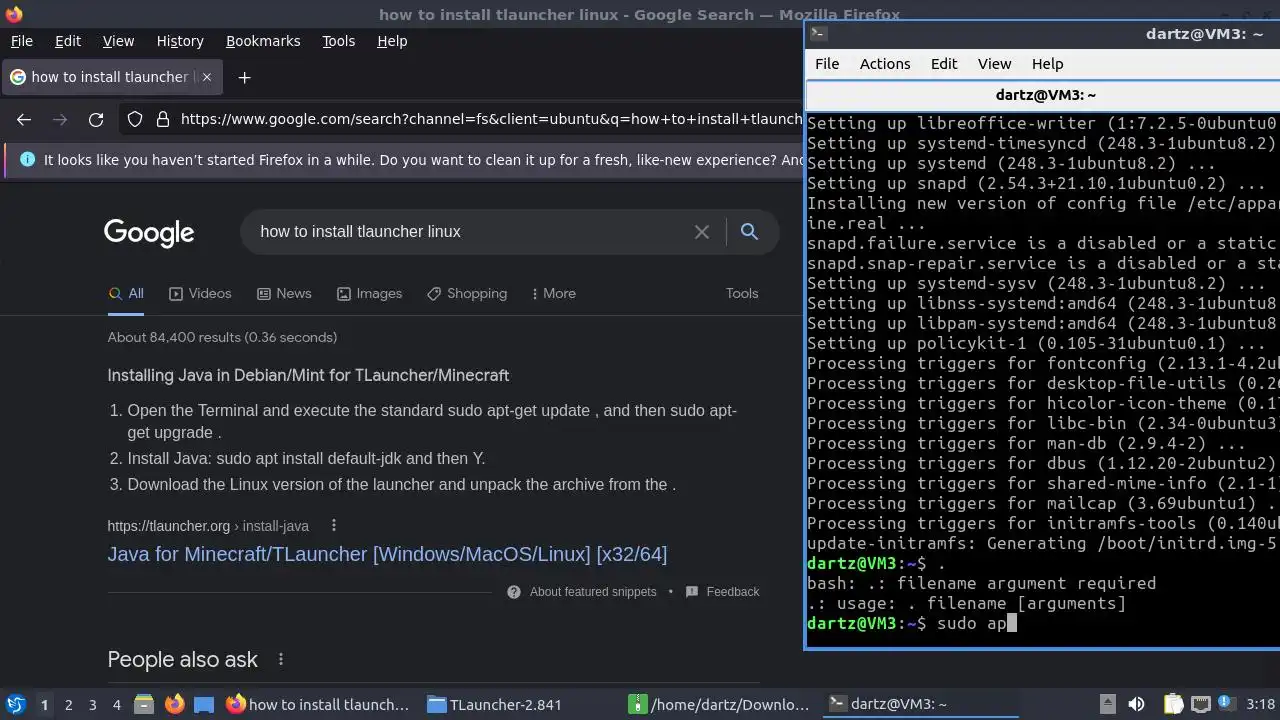Launch the file manager from the quick-launch icon
The image size is (1280, 720).
click(x=144, y=705)
